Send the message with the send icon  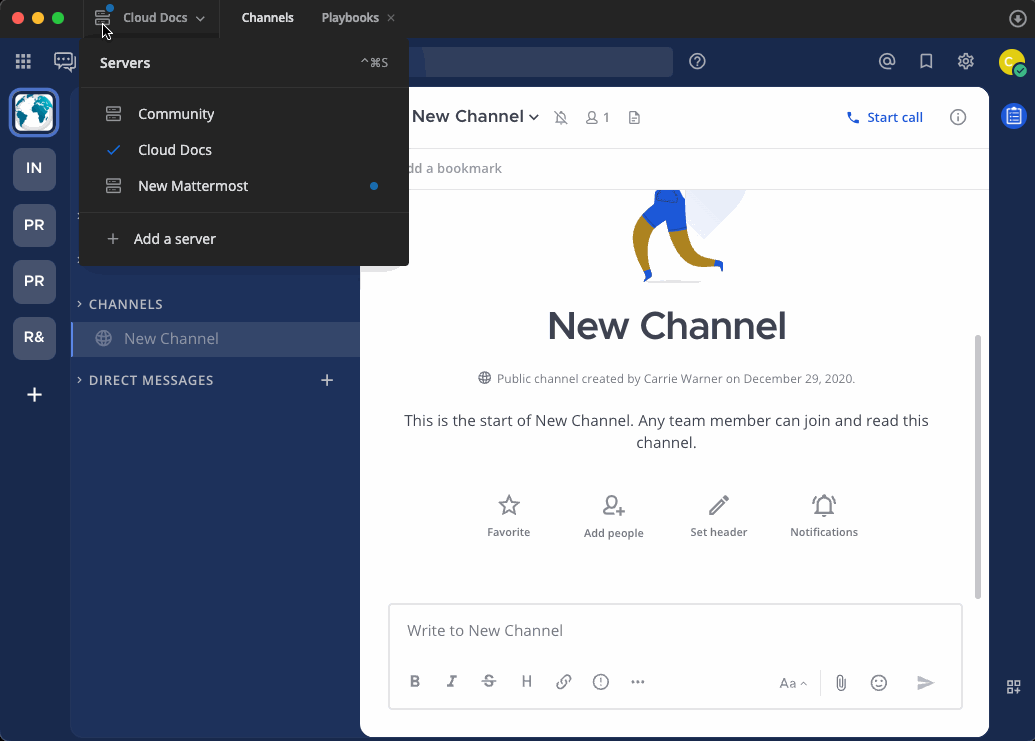925,682
